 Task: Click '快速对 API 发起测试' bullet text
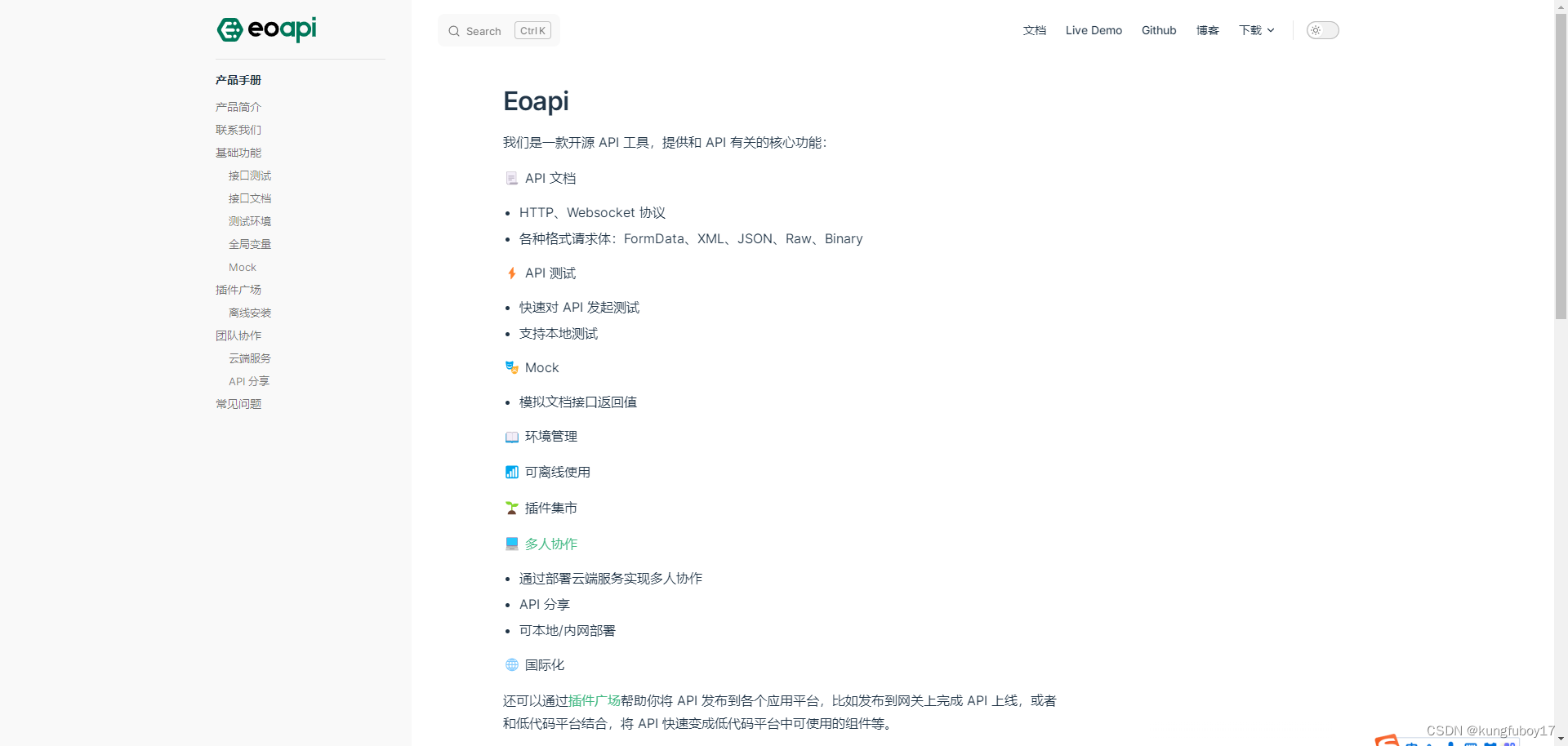pos(579,307)
